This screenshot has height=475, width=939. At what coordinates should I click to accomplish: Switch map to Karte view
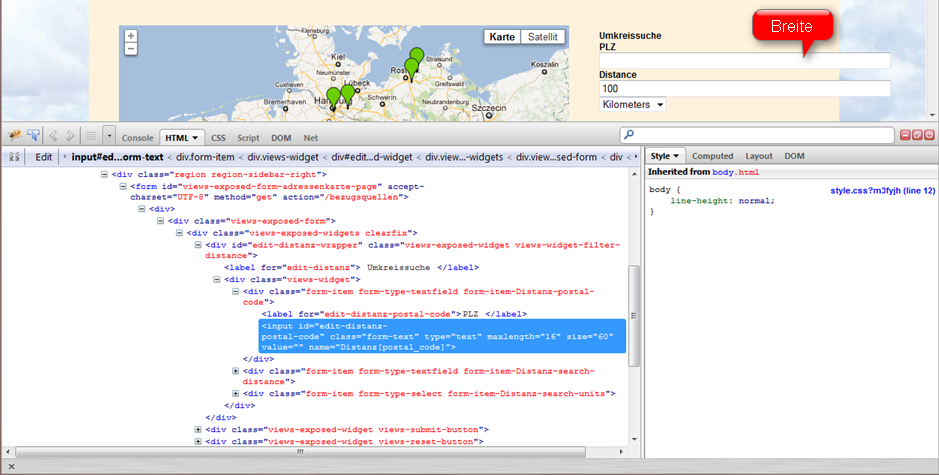(x=502, y=37)
